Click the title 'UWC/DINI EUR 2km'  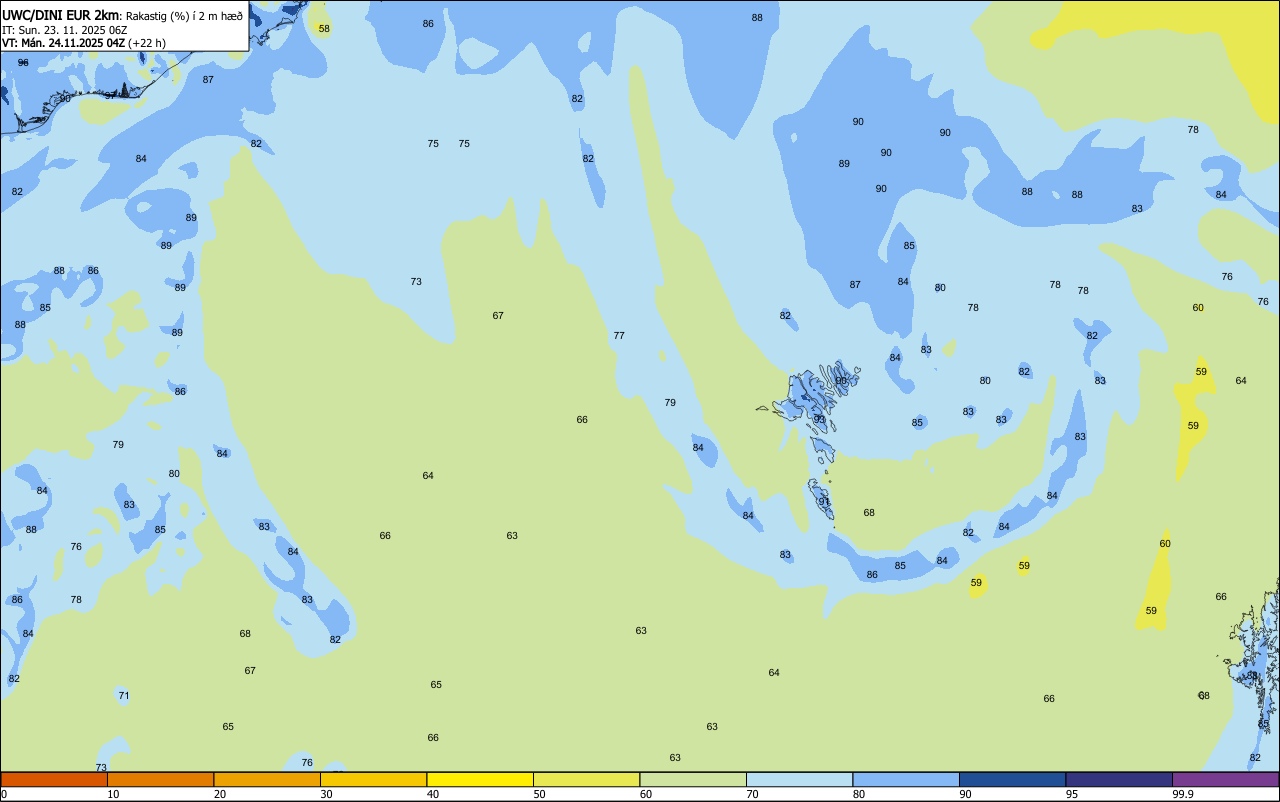click(x=60, y=15)
